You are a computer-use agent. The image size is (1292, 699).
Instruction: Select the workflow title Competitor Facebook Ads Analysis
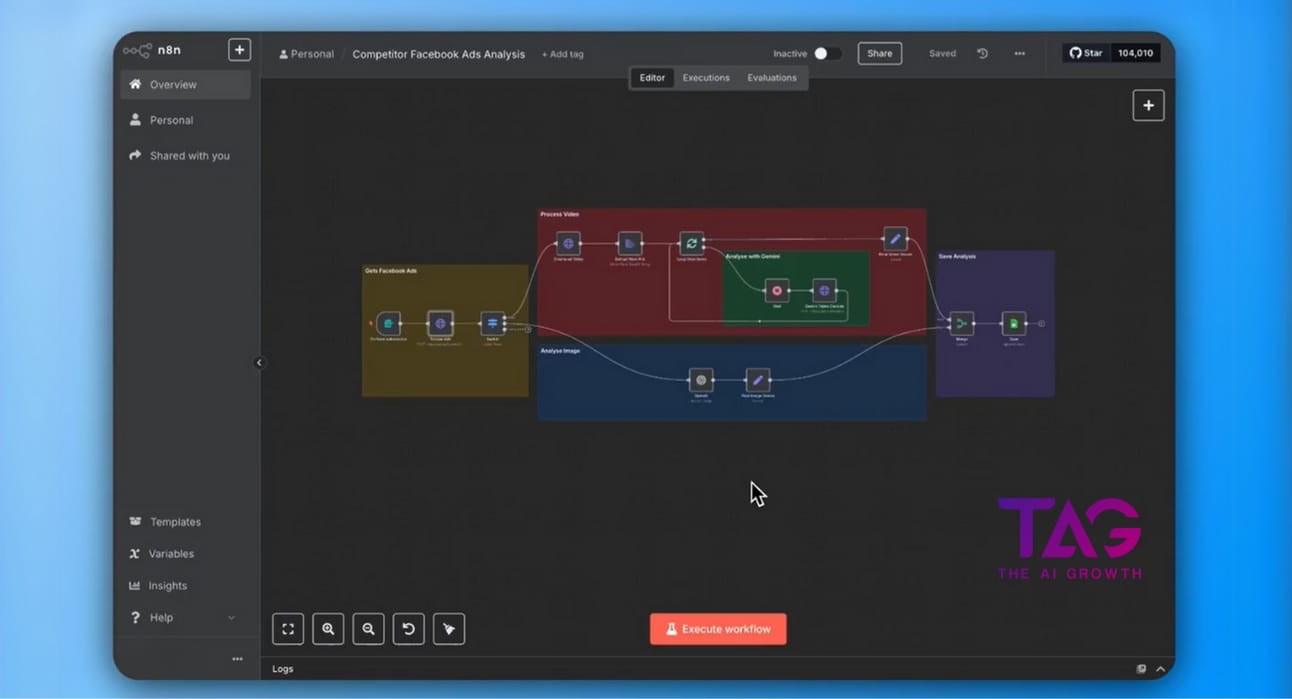(x=439, y=54)
